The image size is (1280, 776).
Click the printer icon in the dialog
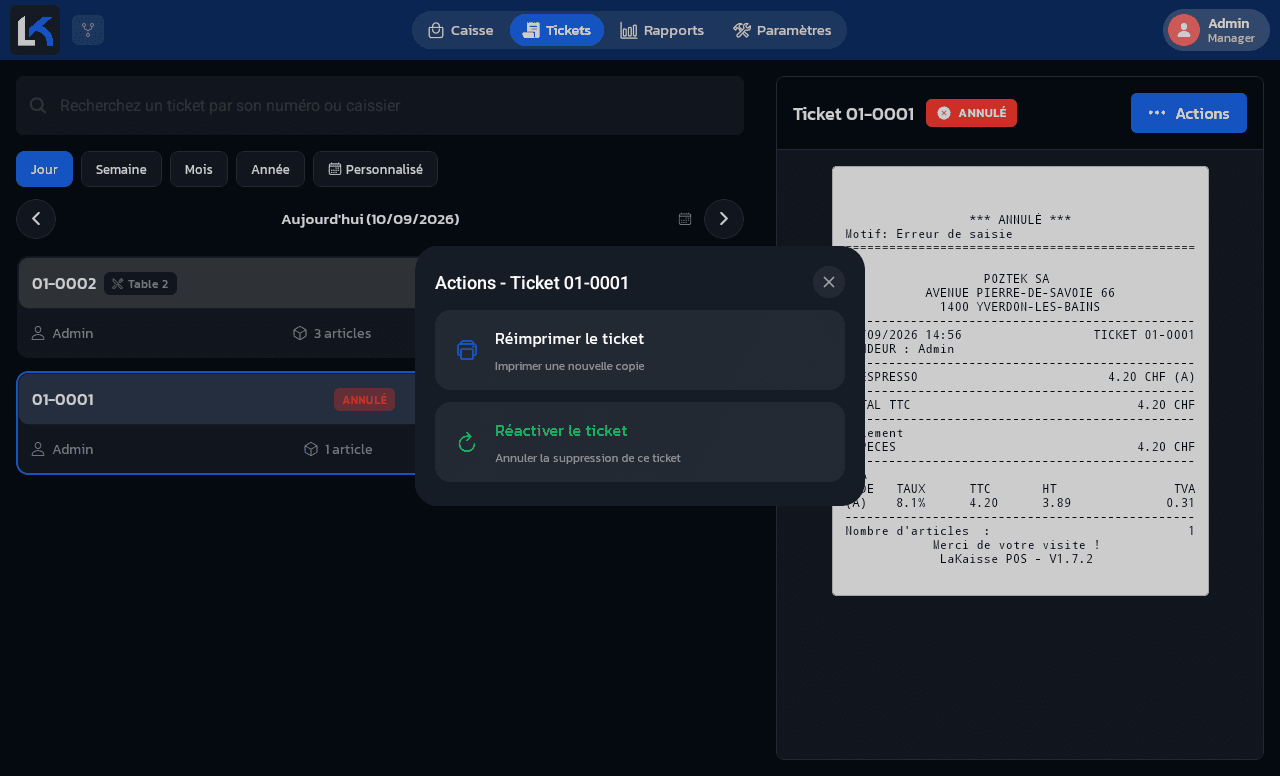[x=467, y=350]
